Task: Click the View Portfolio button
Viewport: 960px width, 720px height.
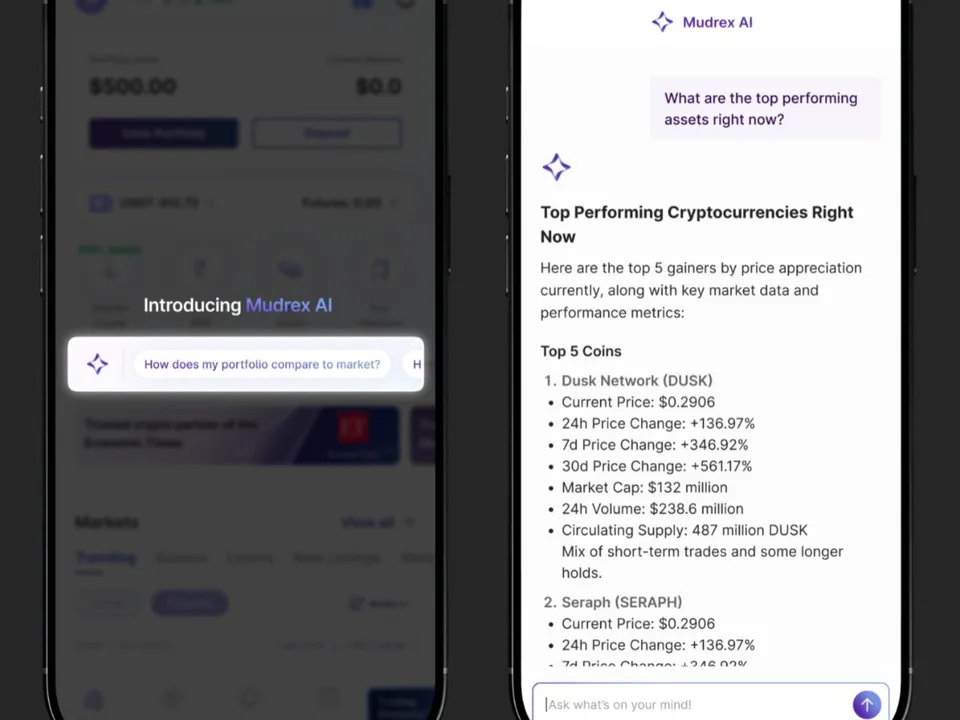Action: (x=163, y=133)
